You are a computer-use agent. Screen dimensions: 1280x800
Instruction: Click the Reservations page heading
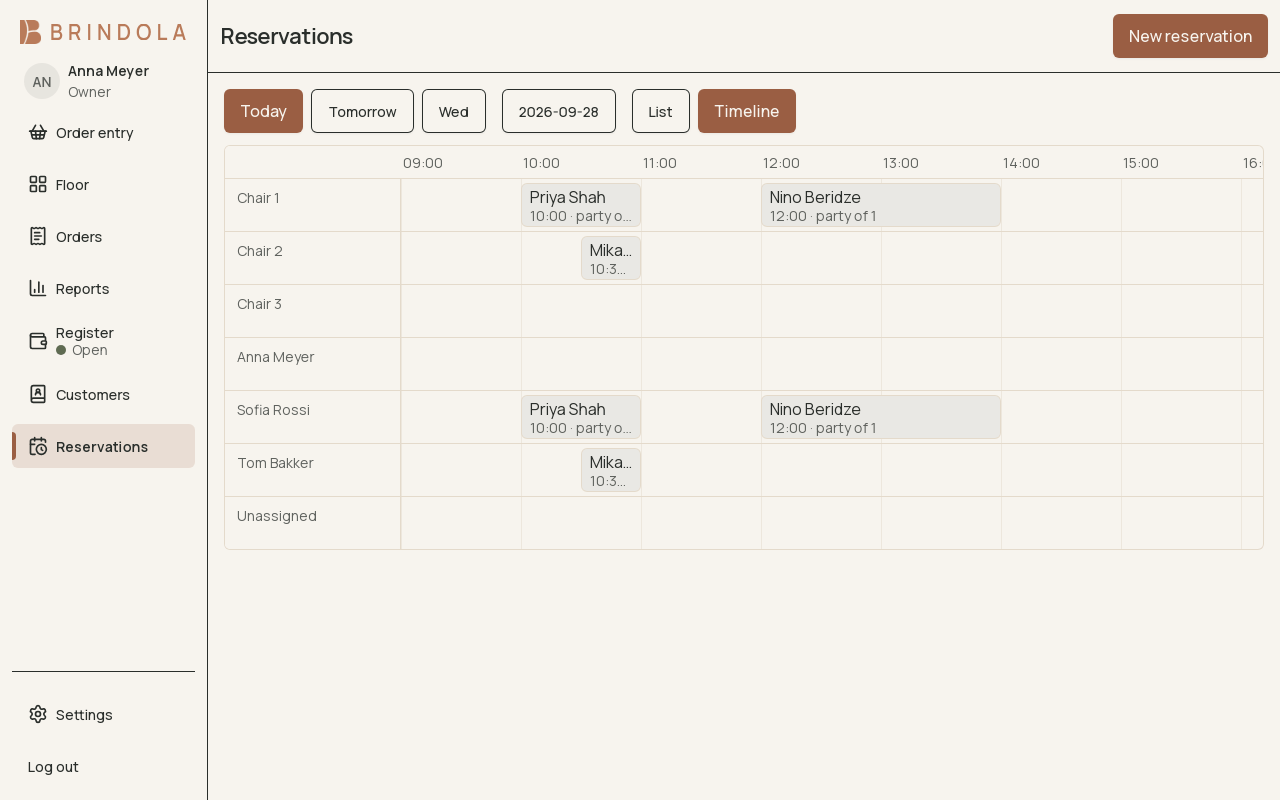point(287,36)
